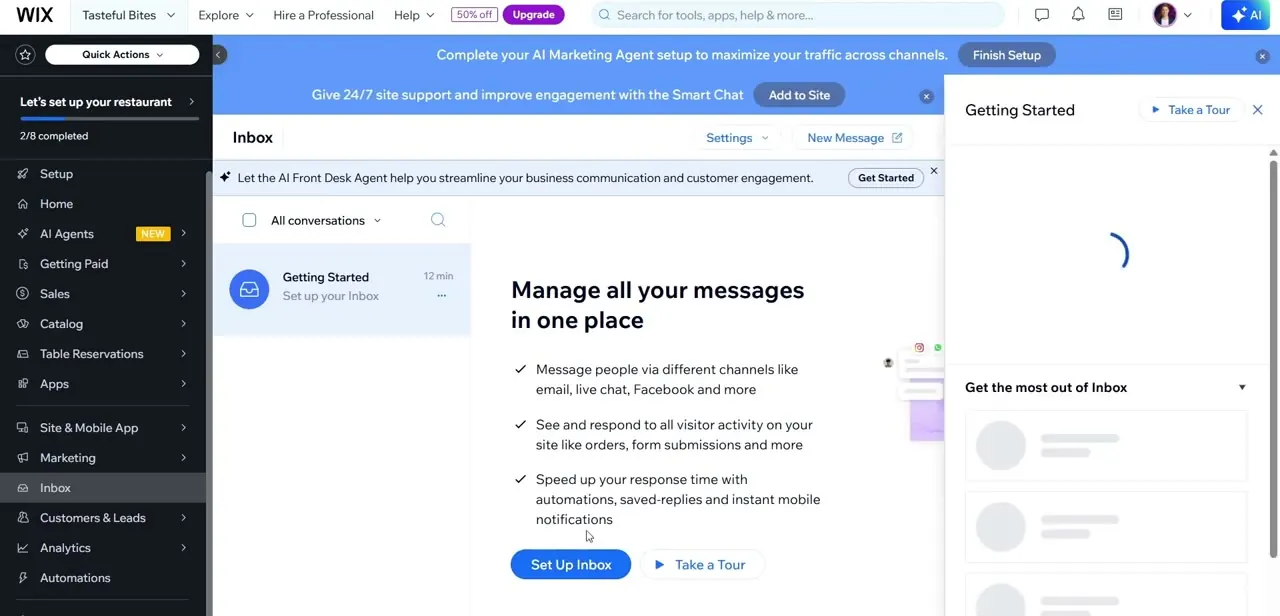
Task: Click the Upgrade button
Action: 534,15
